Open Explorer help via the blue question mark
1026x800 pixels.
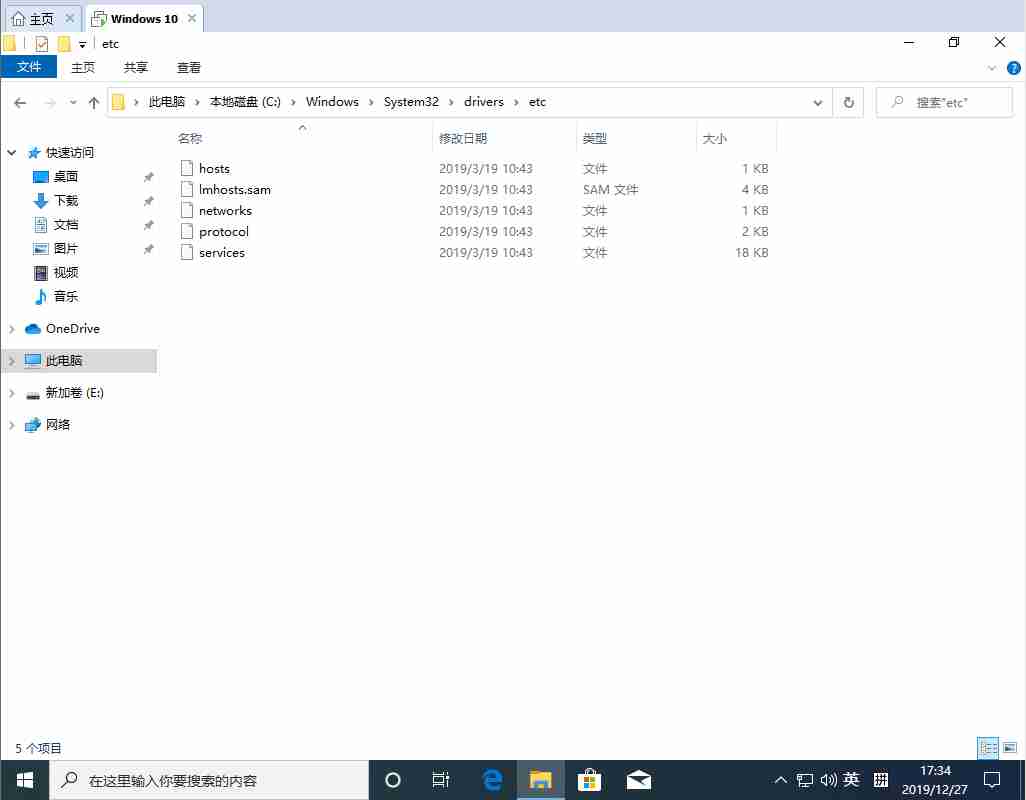click(x=1014, y=67)
